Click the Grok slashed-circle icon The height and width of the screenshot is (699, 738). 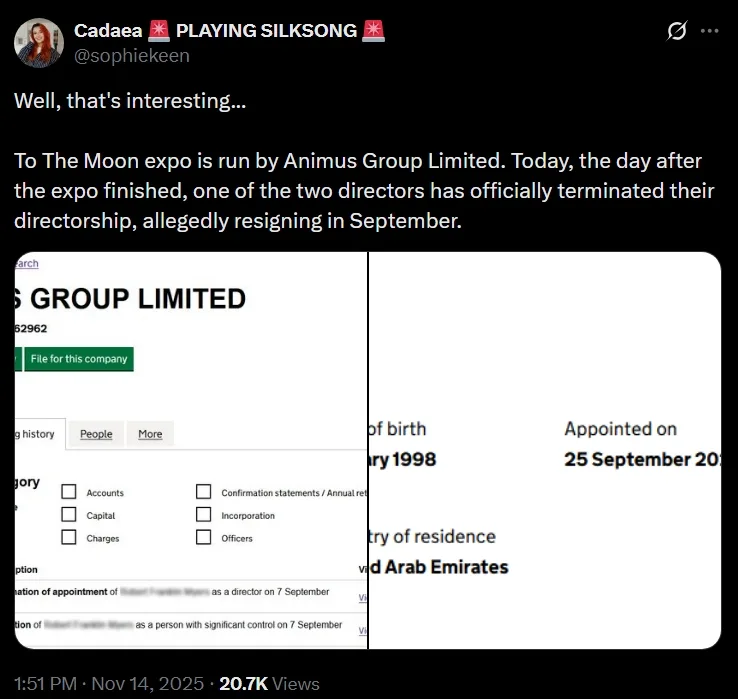pyautogui.click(x=677, y=31)
